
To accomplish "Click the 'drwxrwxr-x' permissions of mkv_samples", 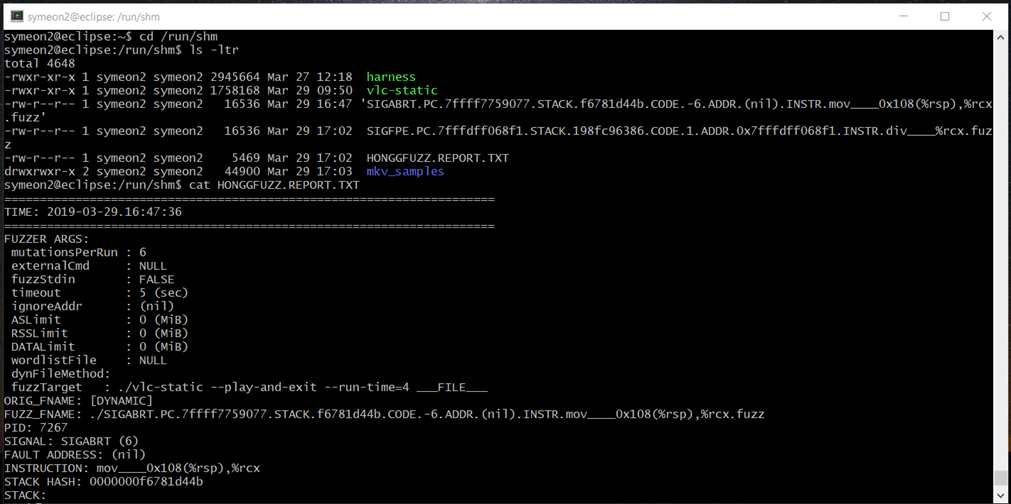I will pos(39,172).
